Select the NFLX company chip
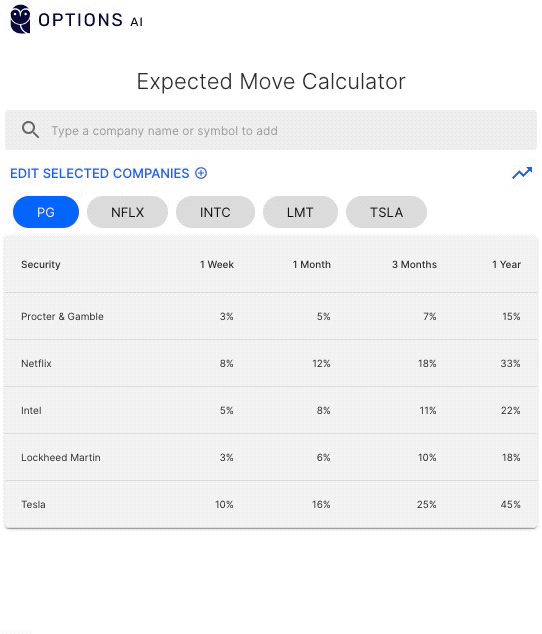This screenshot has height=634, width=542. coord(127,212)
